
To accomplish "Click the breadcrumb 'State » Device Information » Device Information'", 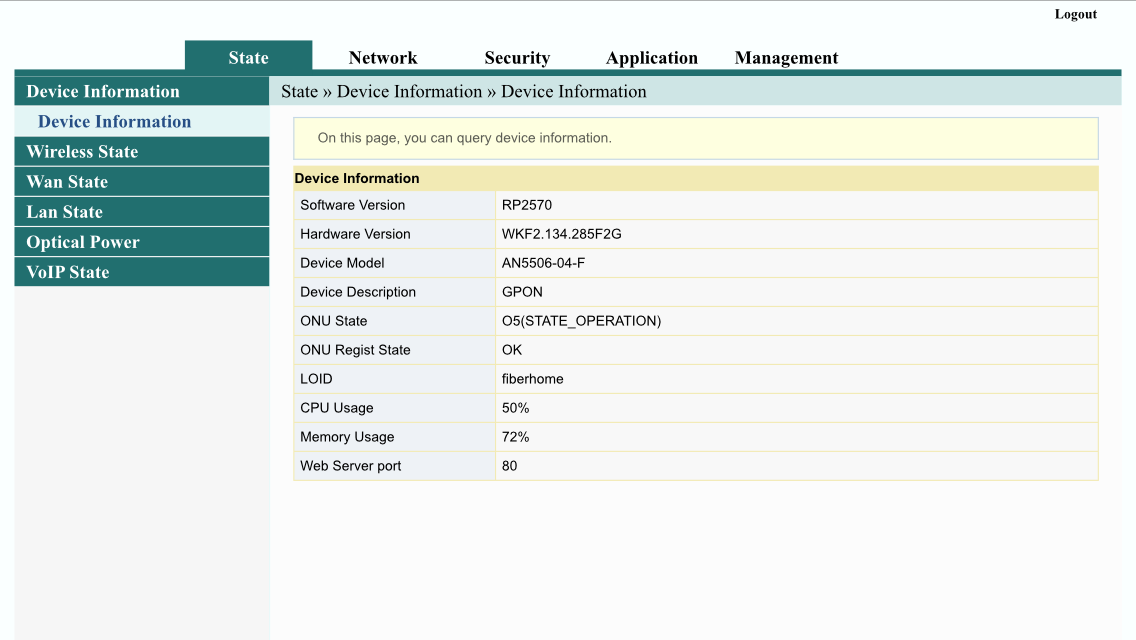I will click(464, 91).
